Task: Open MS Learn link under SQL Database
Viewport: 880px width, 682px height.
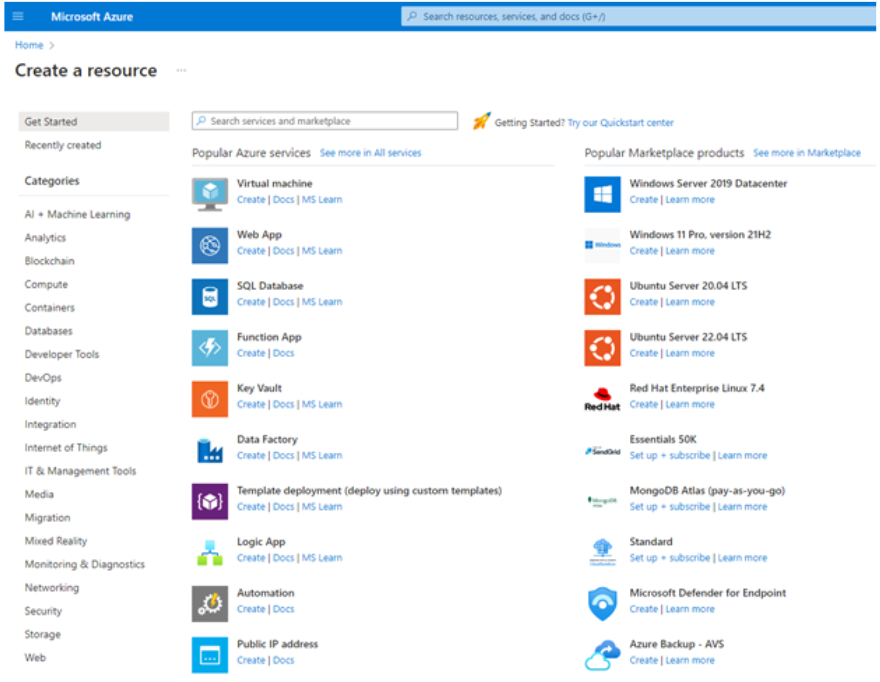Action: [322, 301]
